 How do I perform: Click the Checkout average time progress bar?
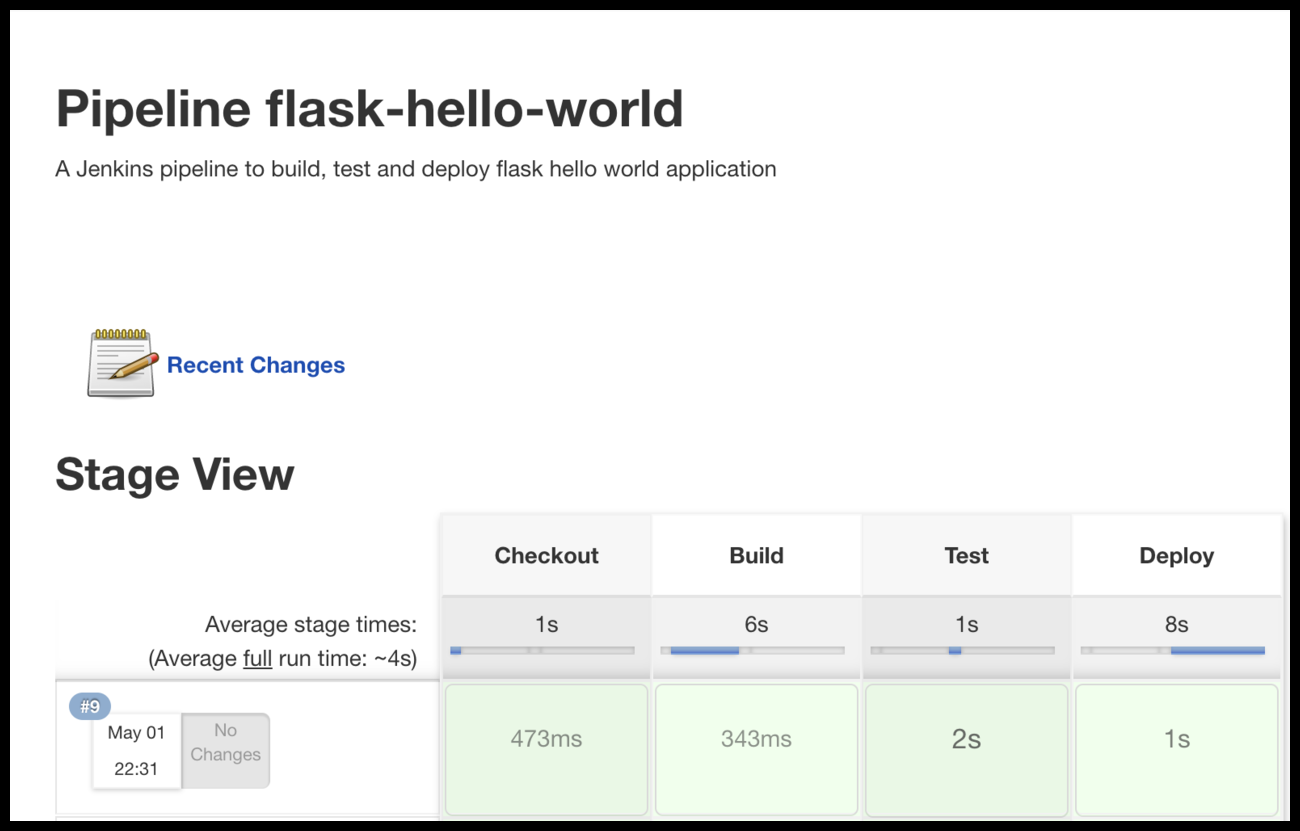coord(542,650)
